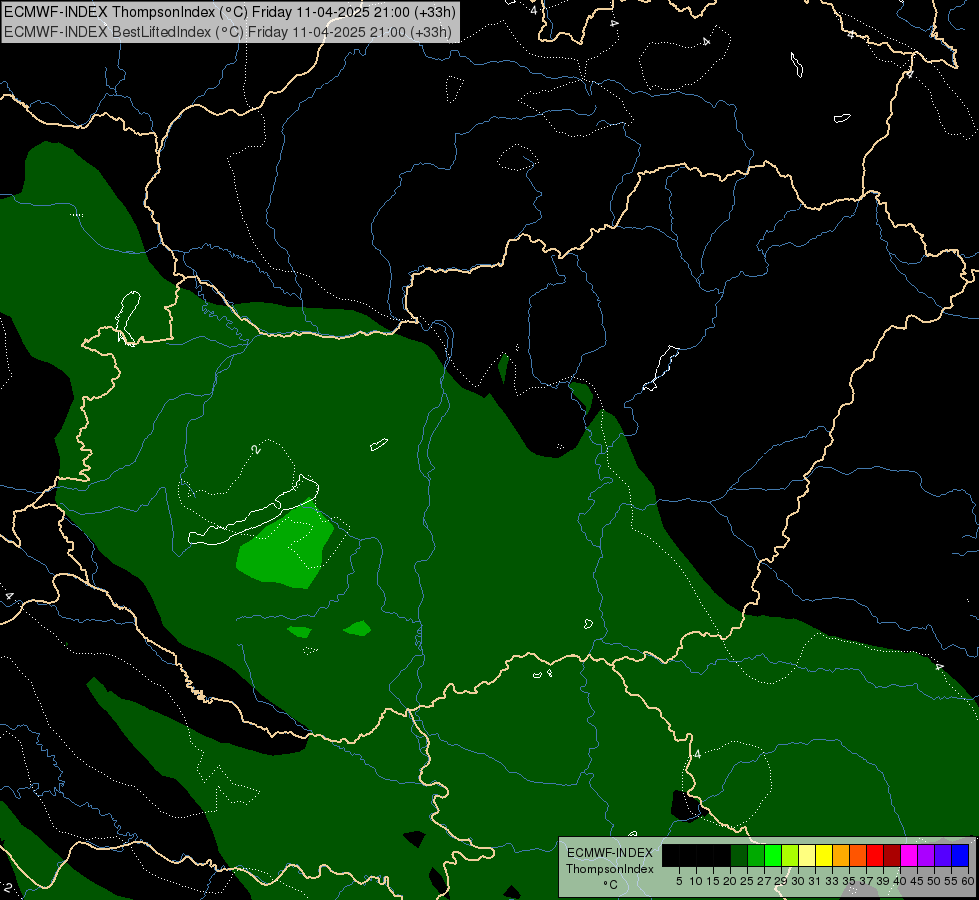Select the dark green 20–25 legend swatch
Viewport: 979px width, 900px height.
coord(739,855)
